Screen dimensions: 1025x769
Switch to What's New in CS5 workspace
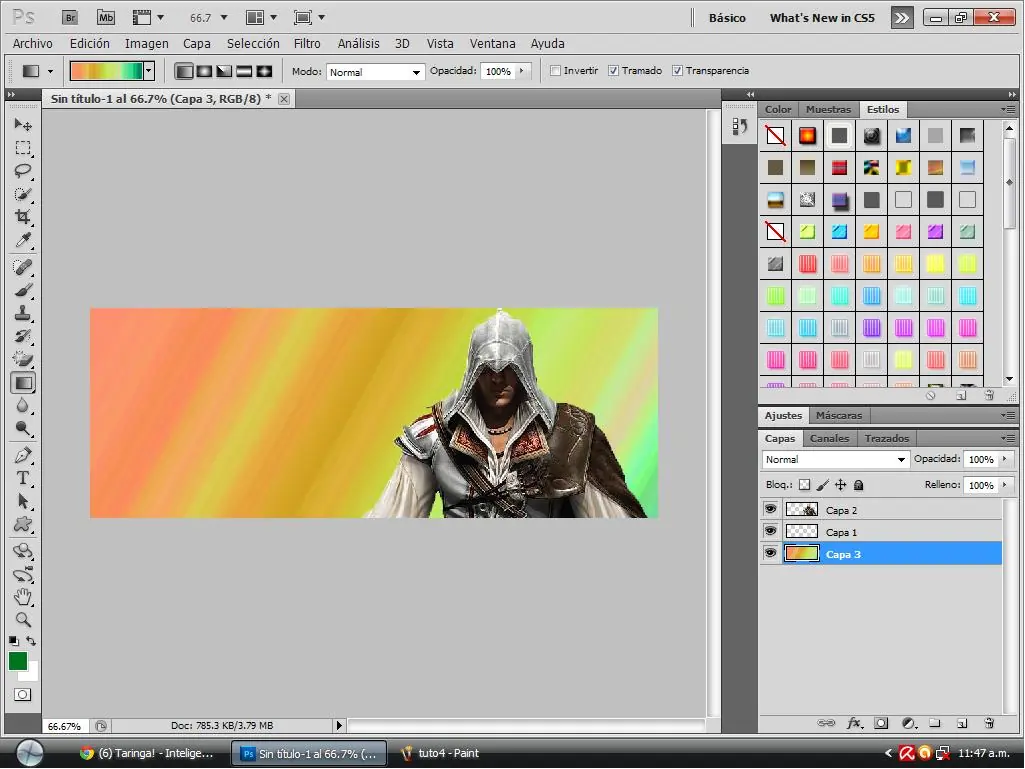click(822, 18)
